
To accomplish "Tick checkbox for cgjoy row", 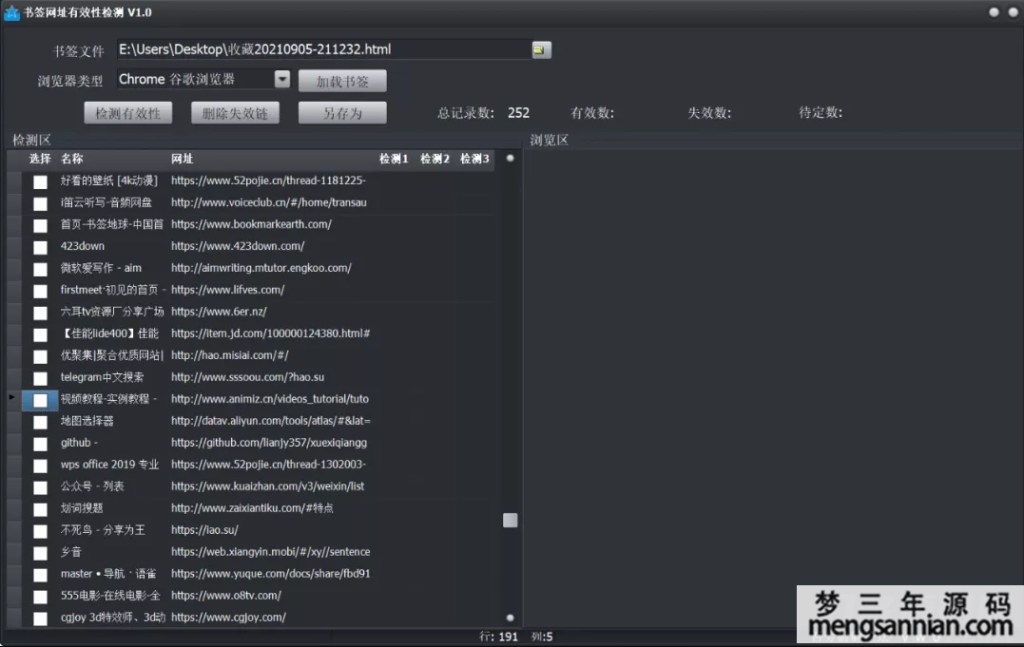I will [x=40, y=618].
